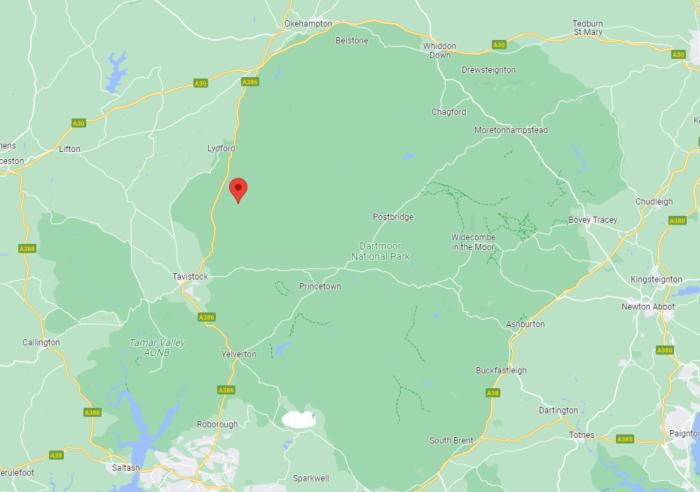The height and width of the screenshot is (492, 700).
Task: Select the Tamar Valley AONB label
Action: 157,348
